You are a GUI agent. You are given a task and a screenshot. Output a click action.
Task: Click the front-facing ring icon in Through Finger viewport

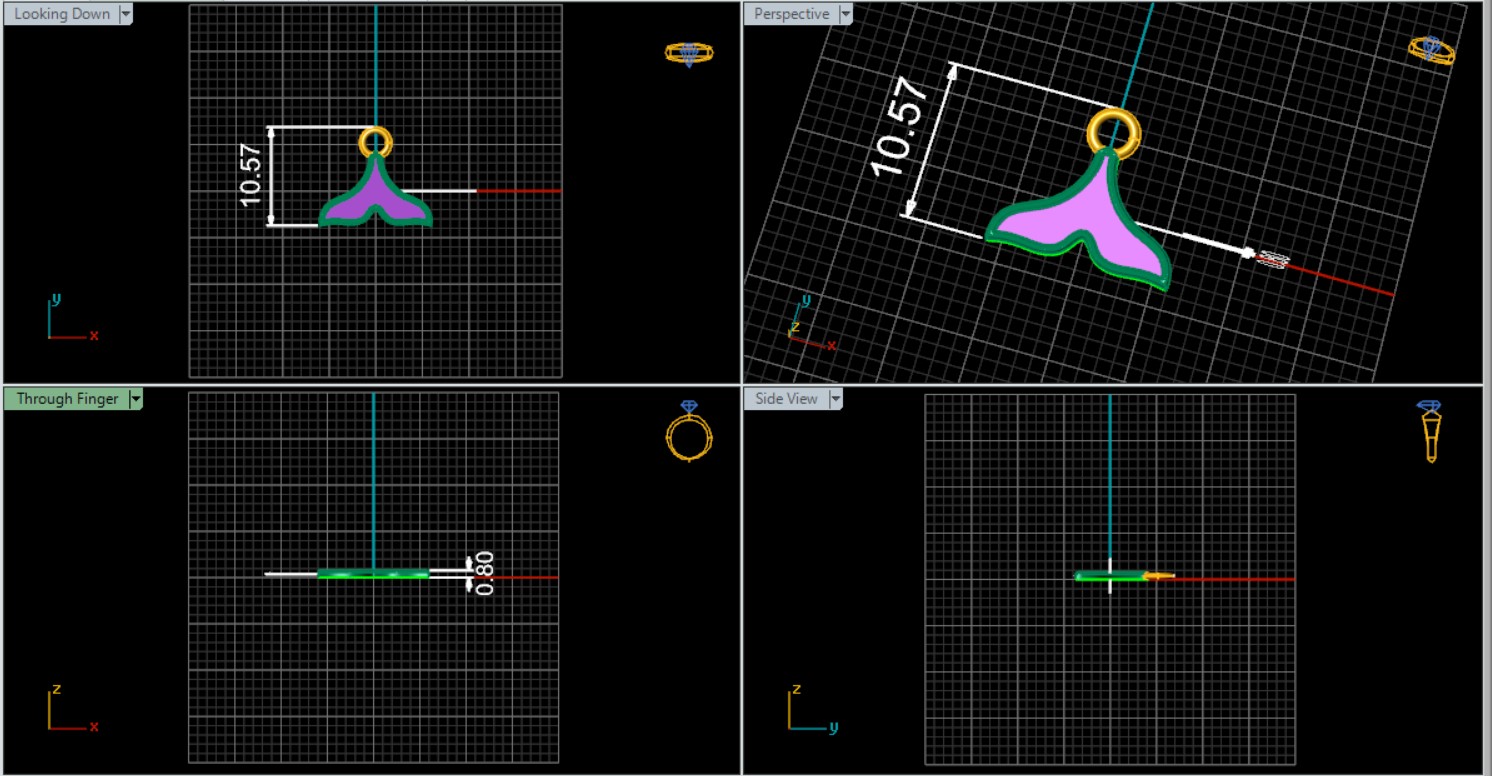click(689, 432)
